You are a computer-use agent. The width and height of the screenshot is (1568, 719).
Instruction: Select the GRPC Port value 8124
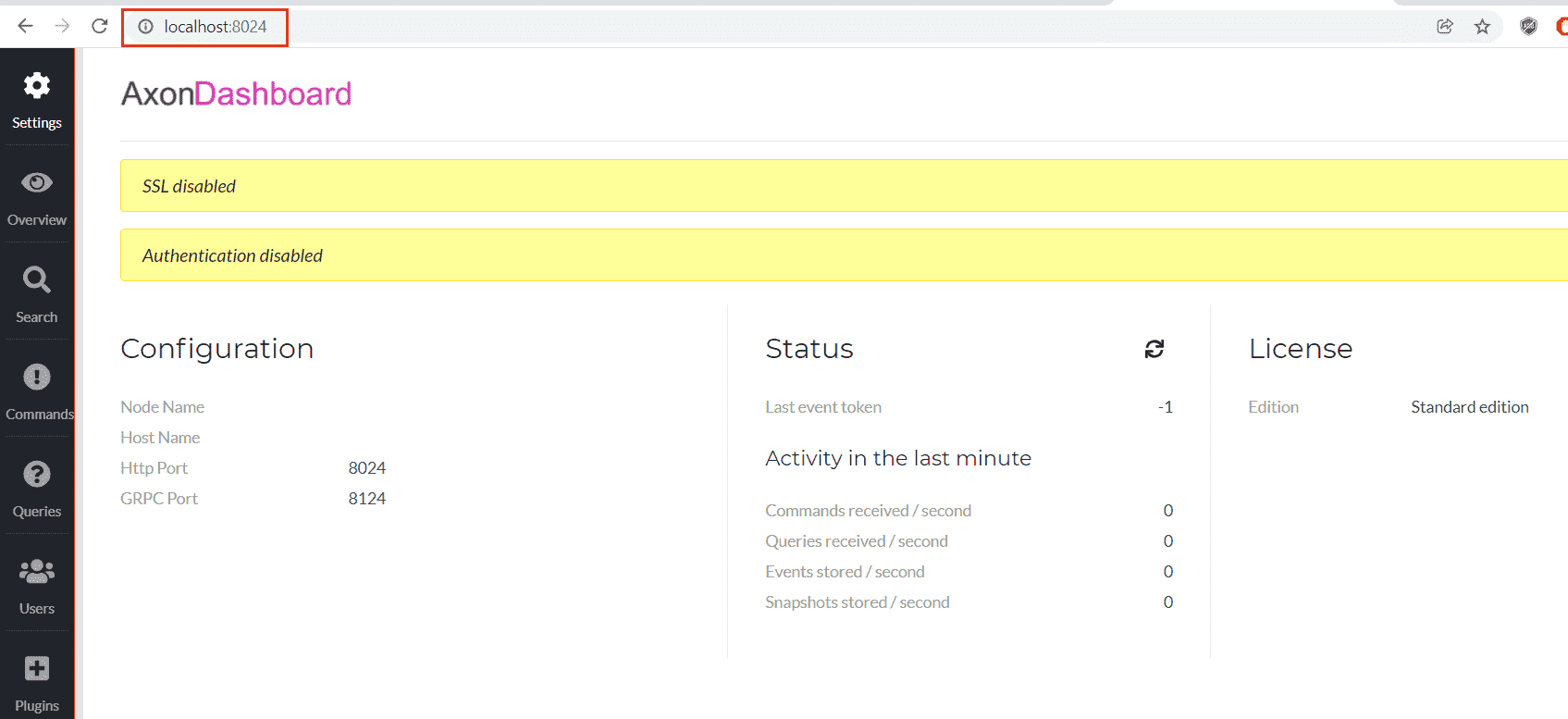pos(367,499)
